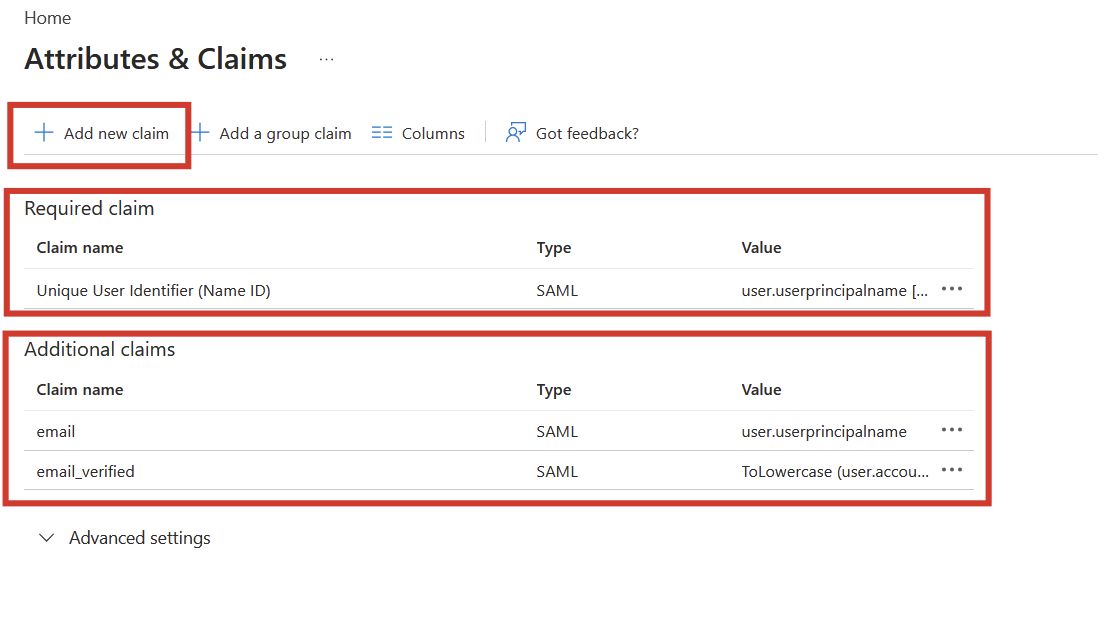Open more options for Unique User Identifier row
This screenshot has width=1098, height=619.
tap(952, 290)
